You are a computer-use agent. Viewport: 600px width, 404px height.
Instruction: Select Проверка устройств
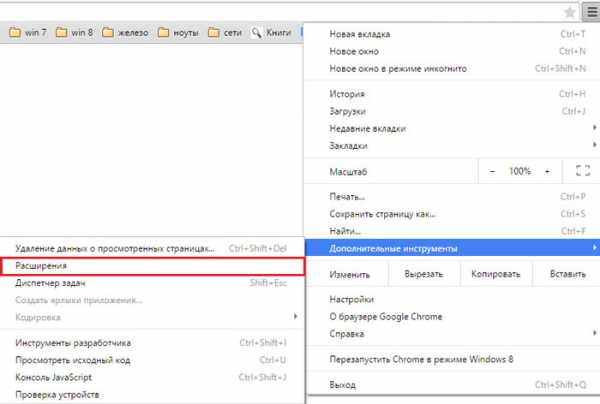pyautogui.click(x=152, y=394)
